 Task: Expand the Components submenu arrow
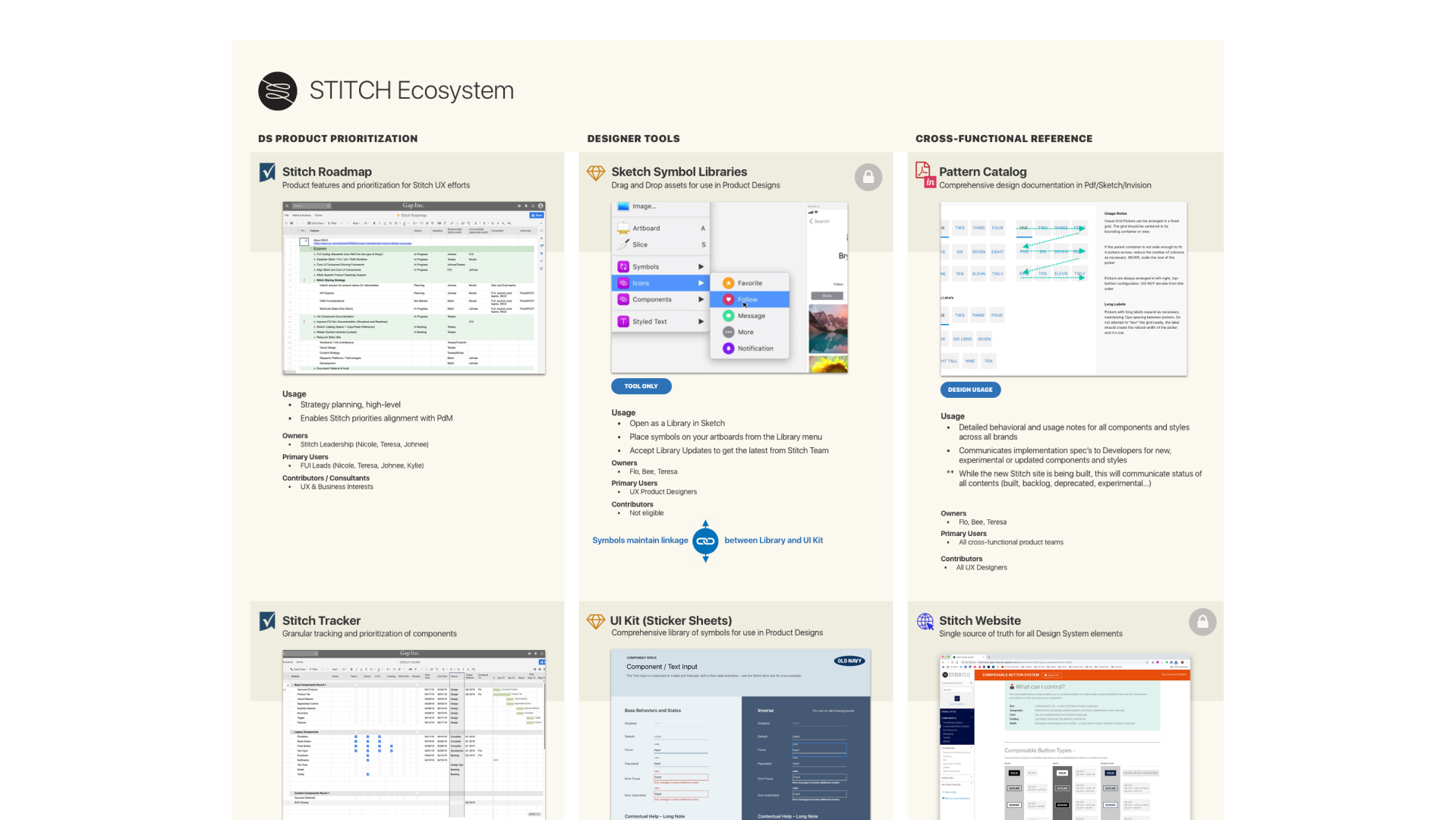701,299
